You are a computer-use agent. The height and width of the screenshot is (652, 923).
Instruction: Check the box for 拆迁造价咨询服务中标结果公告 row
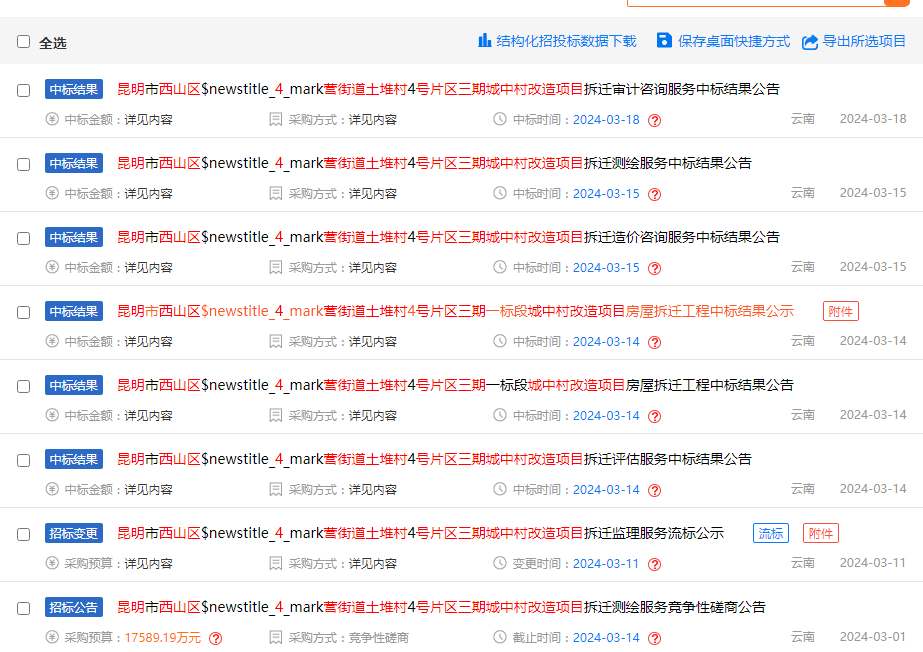(x=24, y=238)
